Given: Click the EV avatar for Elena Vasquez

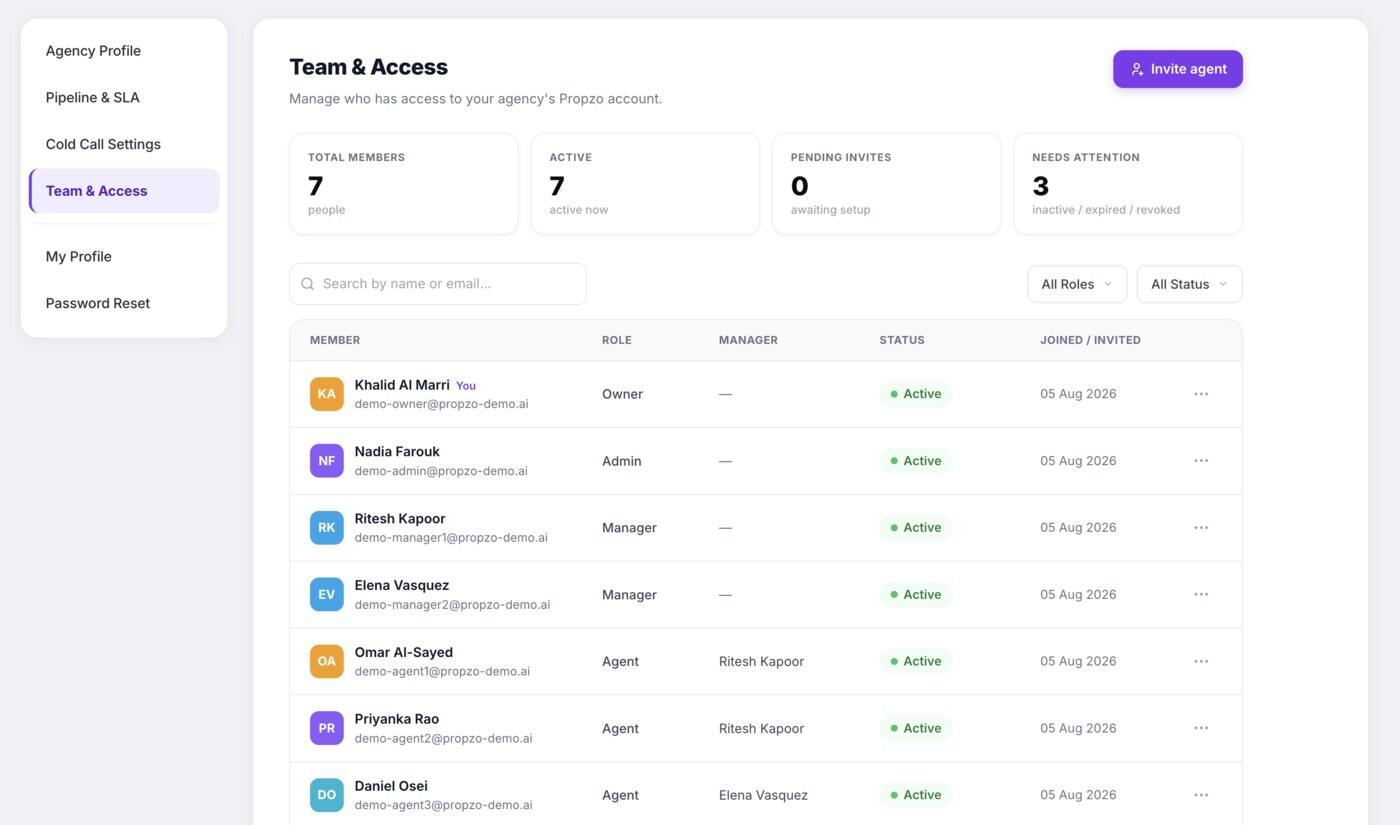Looking at the screenshot, I should (327, 595).
